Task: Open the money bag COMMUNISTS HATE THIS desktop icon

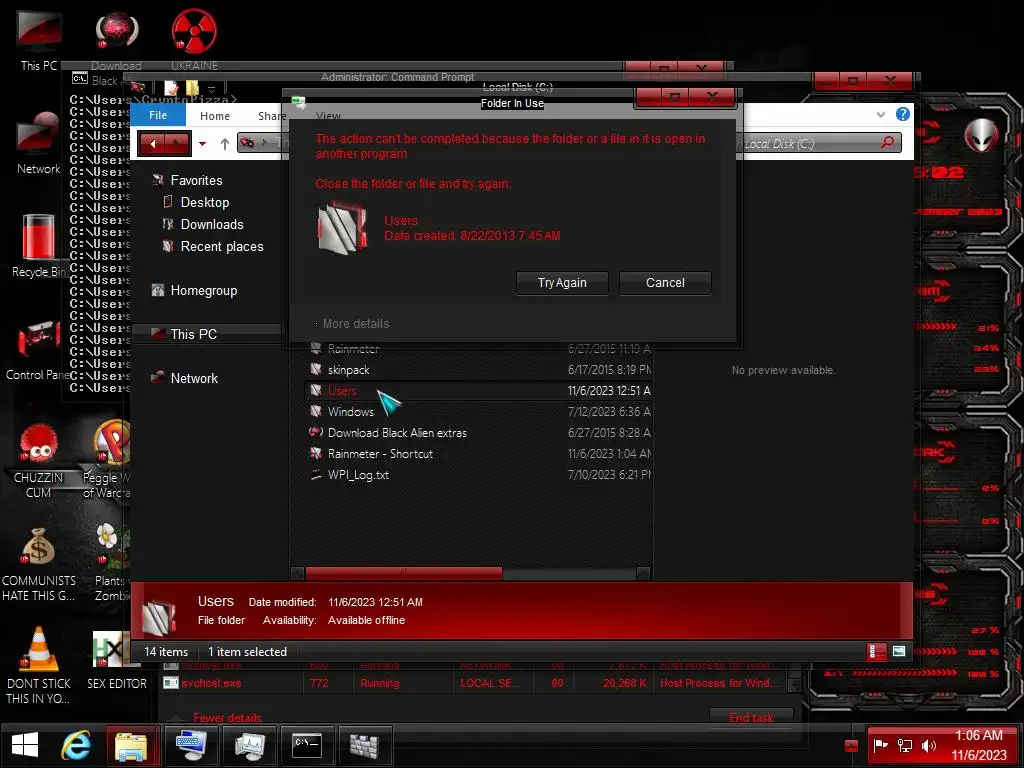Action: click(39, 564)
